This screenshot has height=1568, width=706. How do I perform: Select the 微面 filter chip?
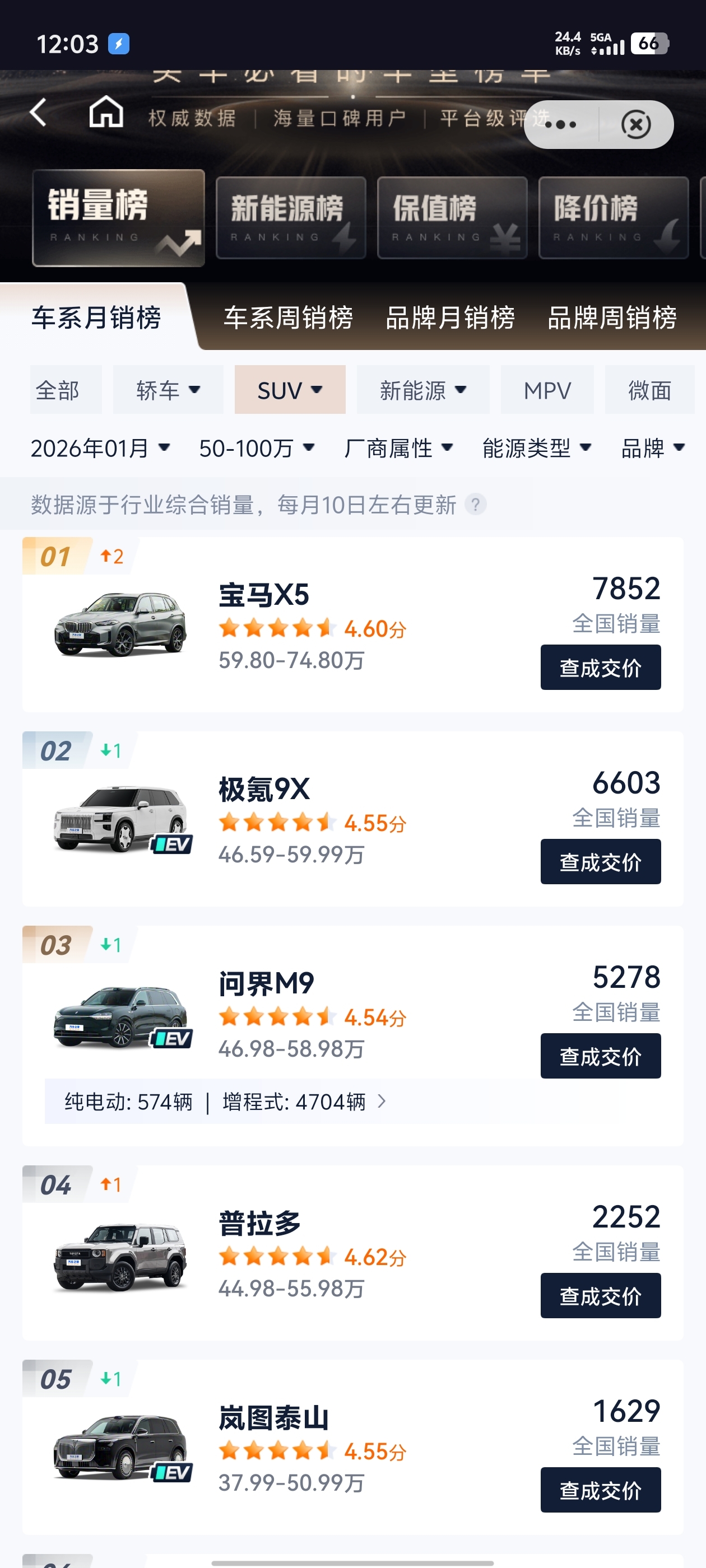point(649,390)
